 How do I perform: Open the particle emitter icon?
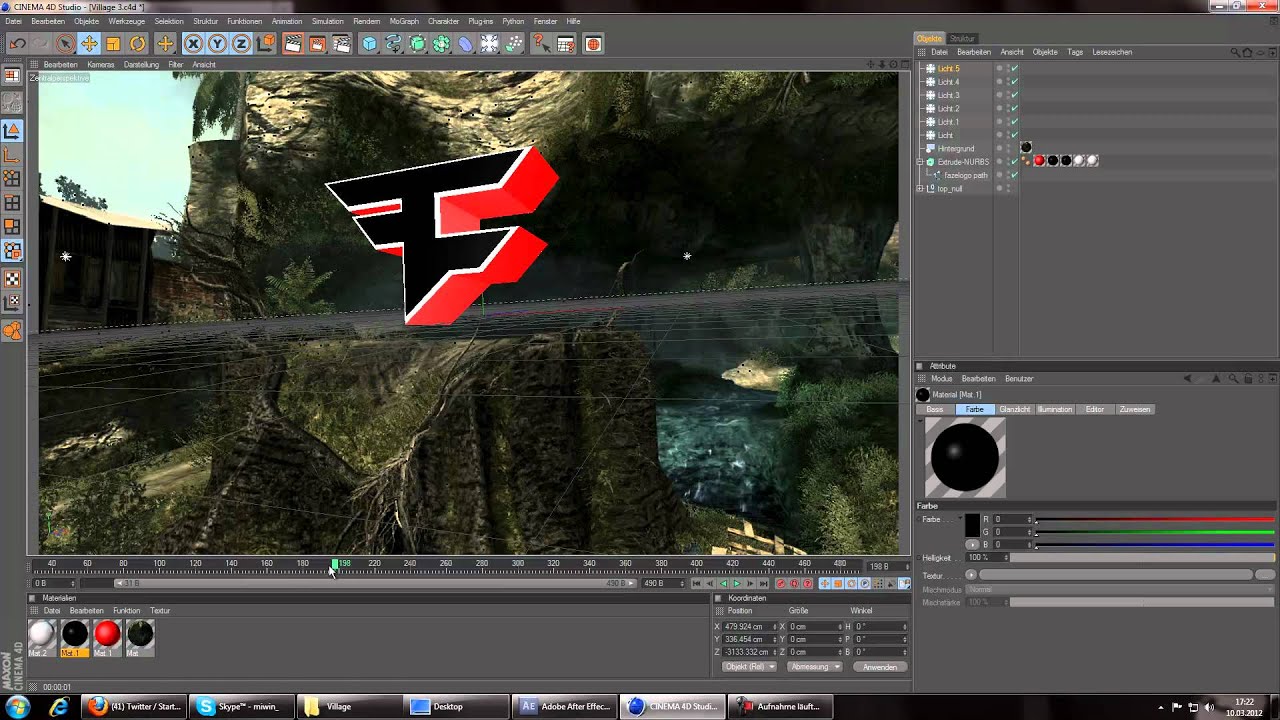[x=514, y=44]
